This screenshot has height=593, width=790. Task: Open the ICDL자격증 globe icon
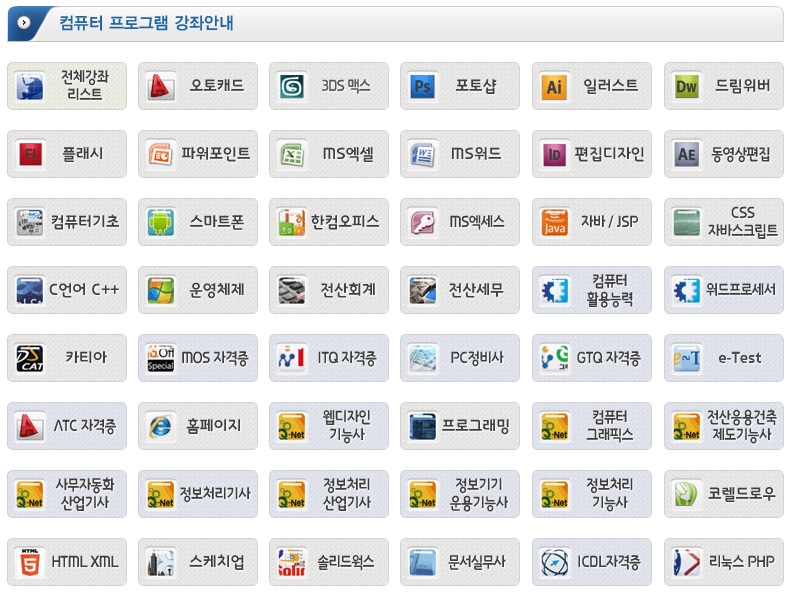[555, 562]
